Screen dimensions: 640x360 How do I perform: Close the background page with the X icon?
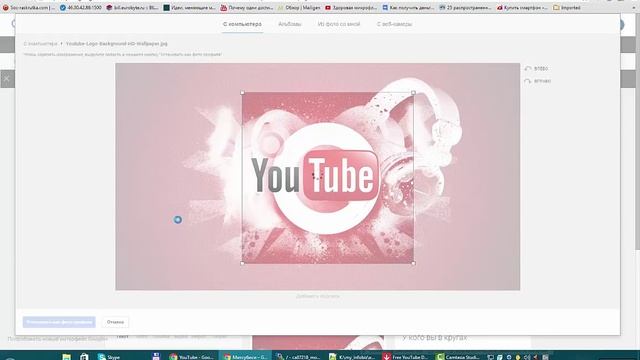[x=7, y=79]
